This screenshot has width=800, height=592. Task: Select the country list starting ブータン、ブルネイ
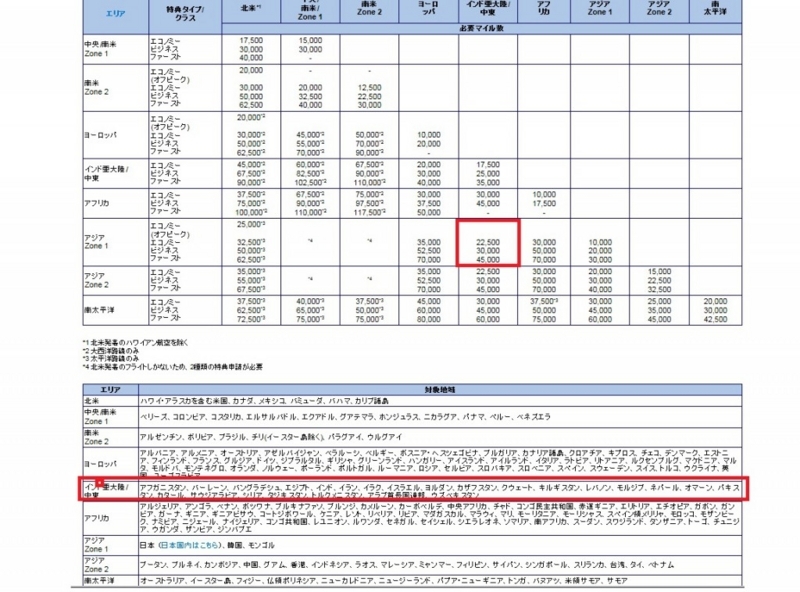coord(407,564)
